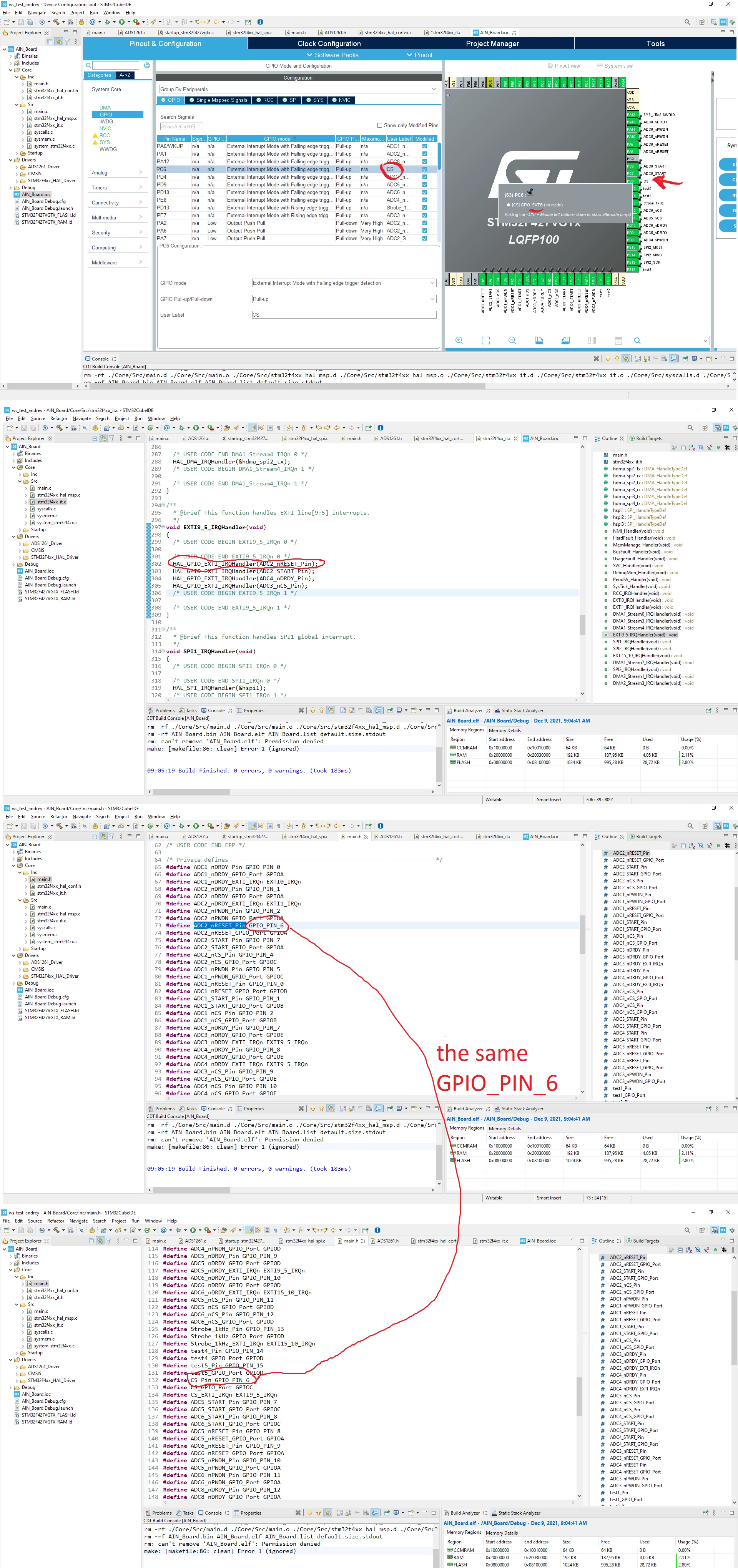Open the GPIO mode dropdown for PC6
Viewport: 738px width, 1568px height.
tap(344, 283)
